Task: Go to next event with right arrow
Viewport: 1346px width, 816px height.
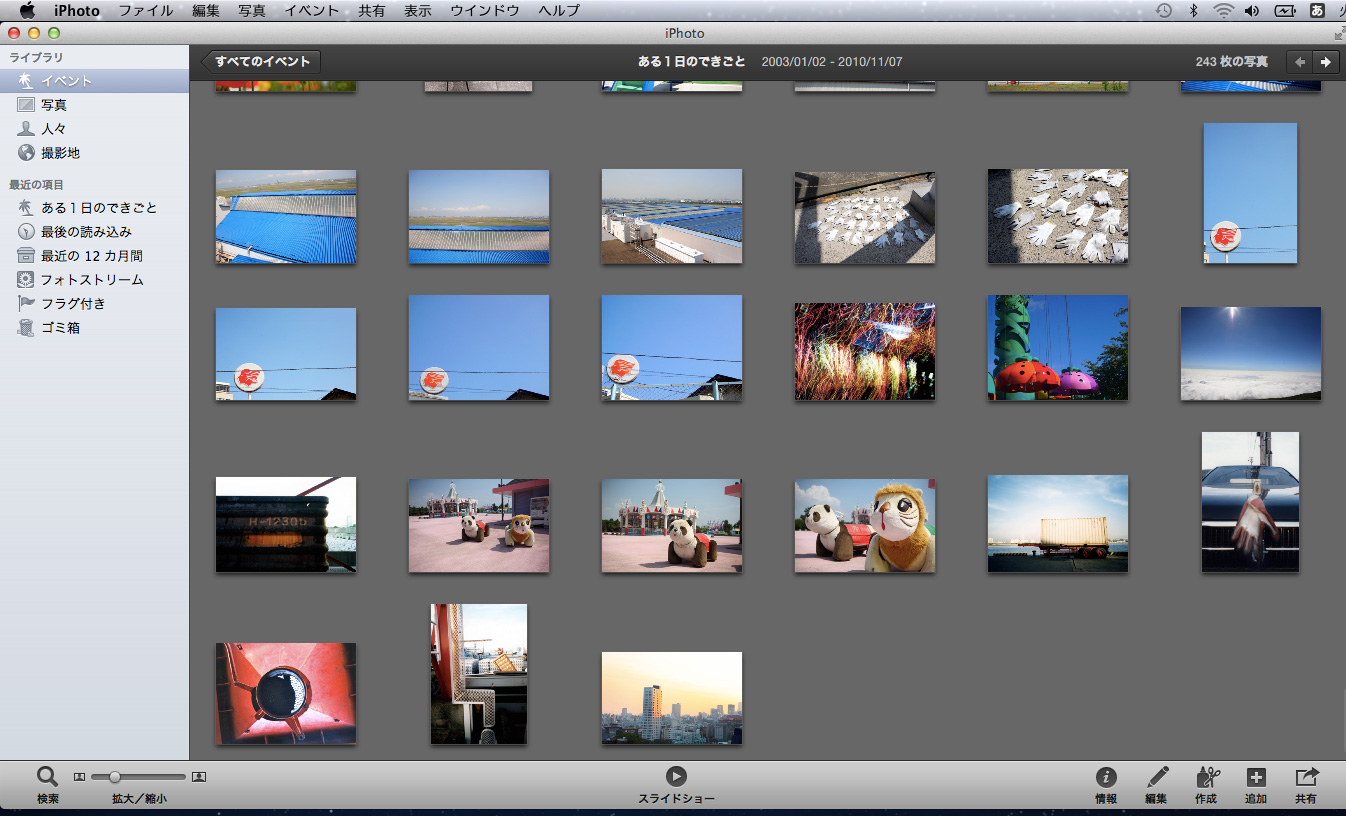Action: [1325, 62]
